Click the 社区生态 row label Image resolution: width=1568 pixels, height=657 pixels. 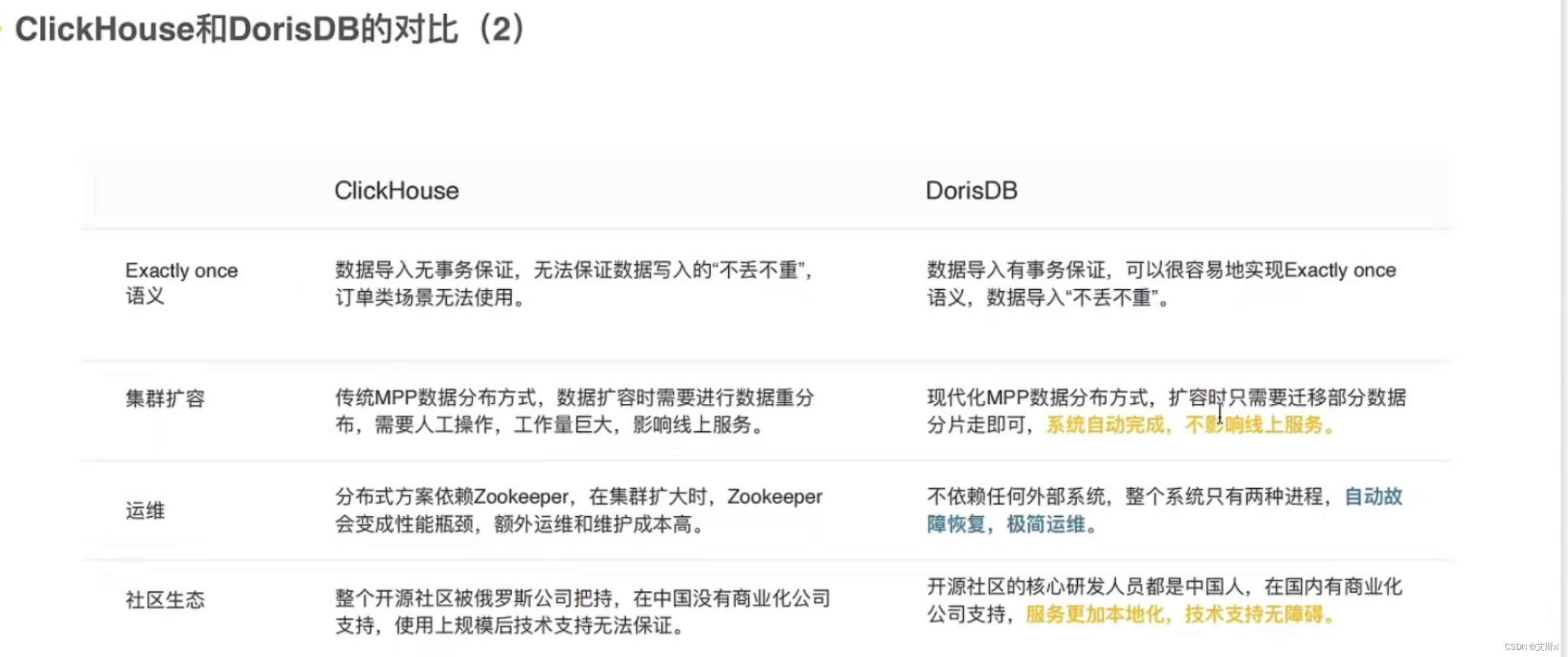165,600
